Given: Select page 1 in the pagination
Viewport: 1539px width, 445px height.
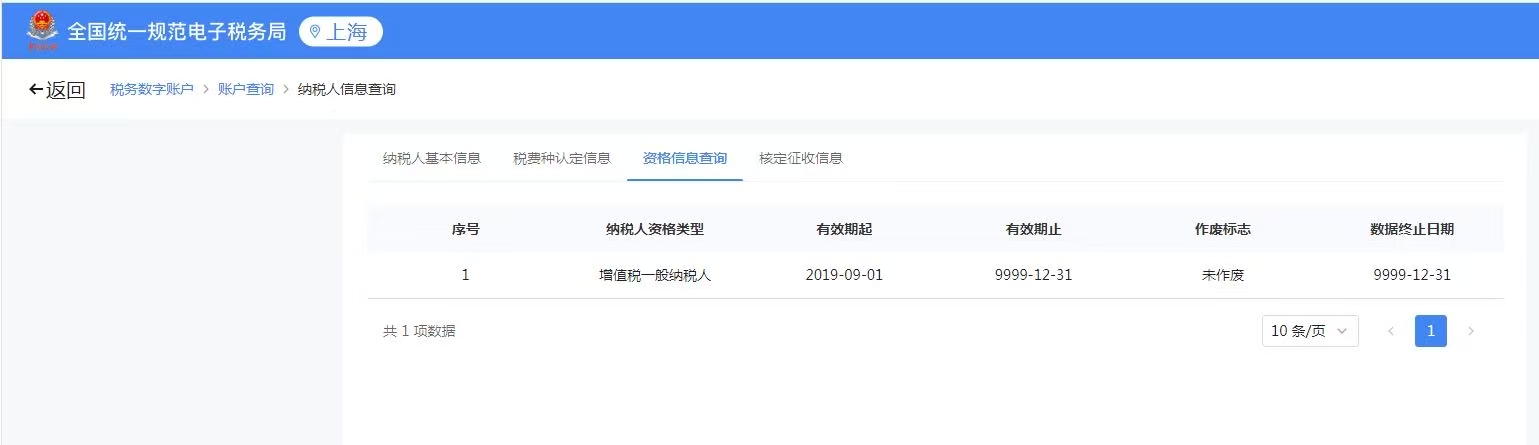Looking at the screenshot, I should point(1430,331).
